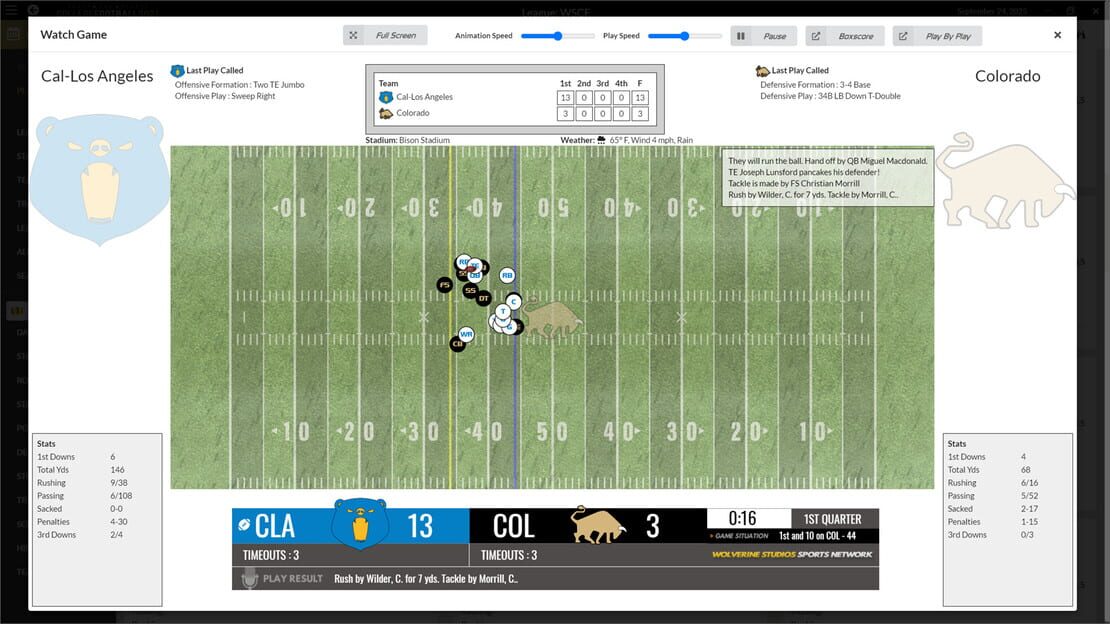Close the Watch Game dialog
Screen dimensions: 1110x624
point(1058,35)
